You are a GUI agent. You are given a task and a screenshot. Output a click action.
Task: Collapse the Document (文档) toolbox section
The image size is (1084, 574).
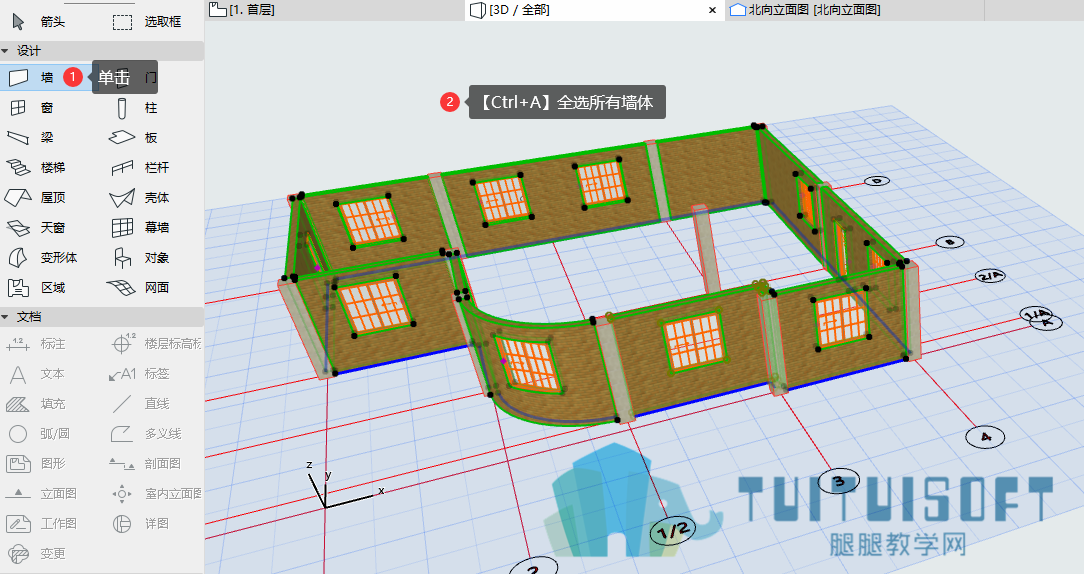[6, 317]
